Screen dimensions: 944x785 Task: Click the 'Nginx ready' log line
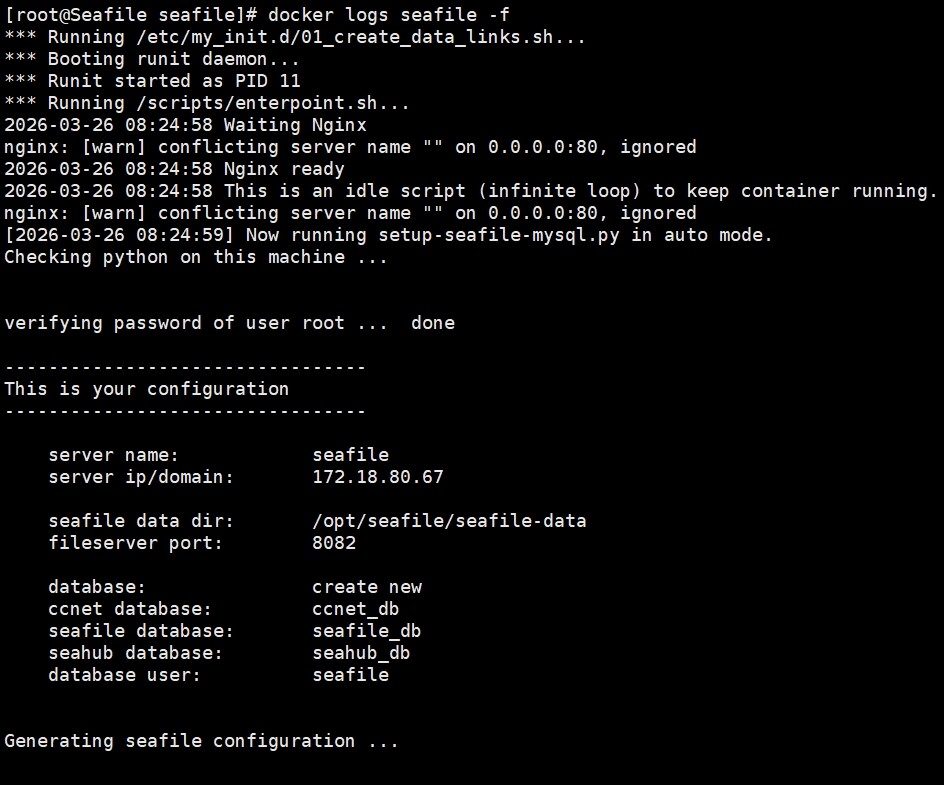pyautogui.click(x=283, y=169)
